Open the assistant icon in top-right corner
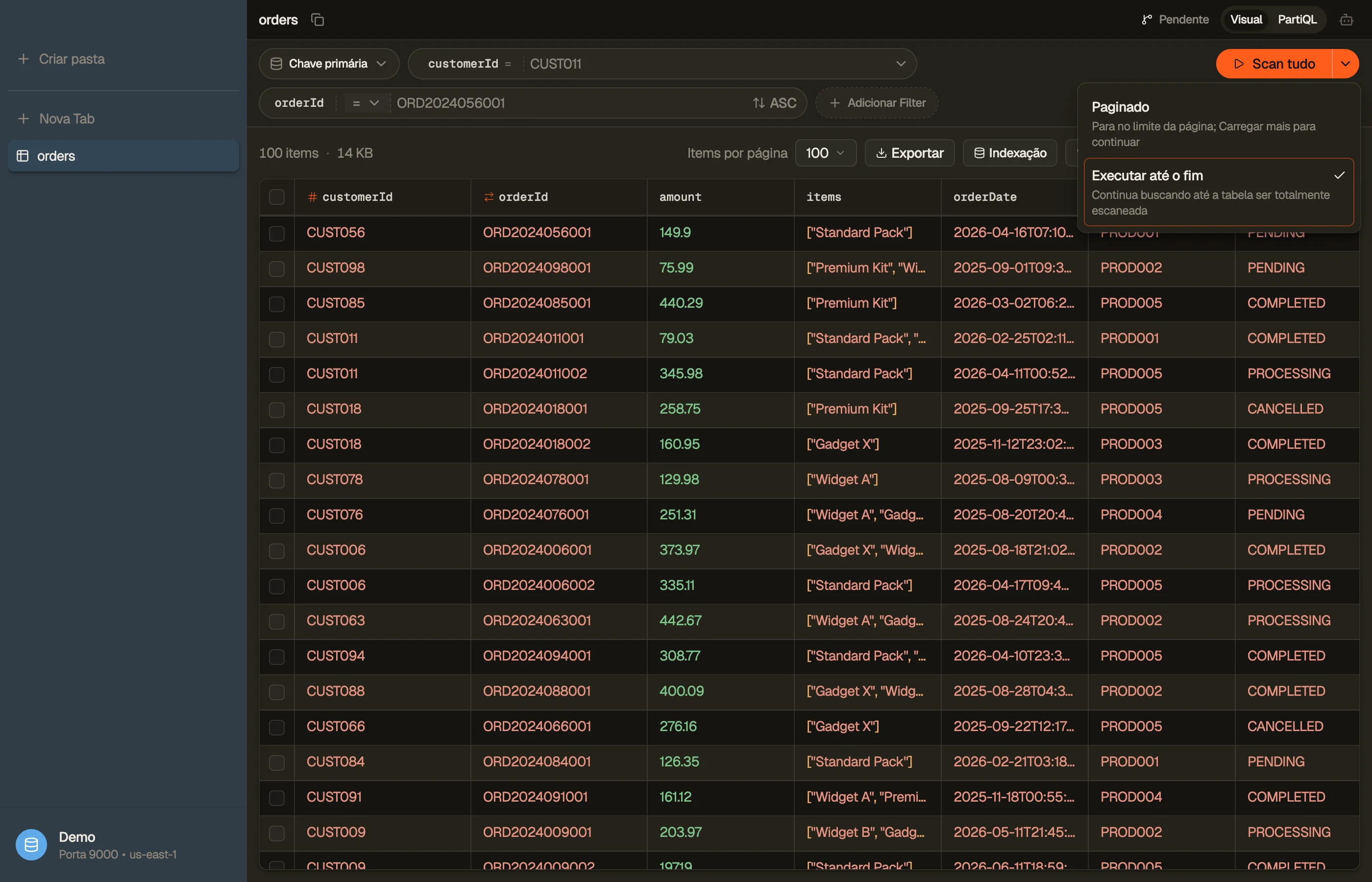 [1346, 20]
